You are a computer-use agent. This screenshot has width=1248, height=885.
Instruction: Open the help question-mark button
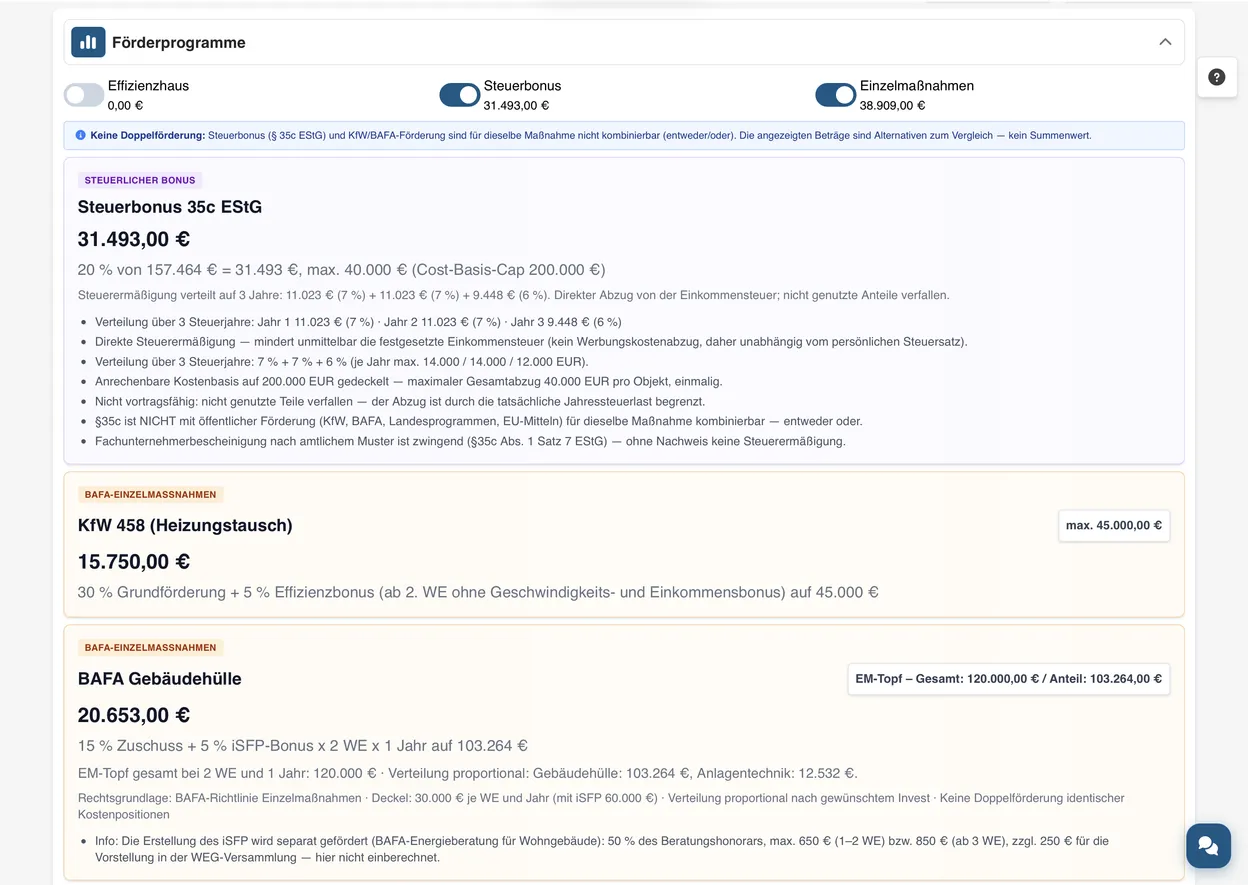(x=1216, y=77)
